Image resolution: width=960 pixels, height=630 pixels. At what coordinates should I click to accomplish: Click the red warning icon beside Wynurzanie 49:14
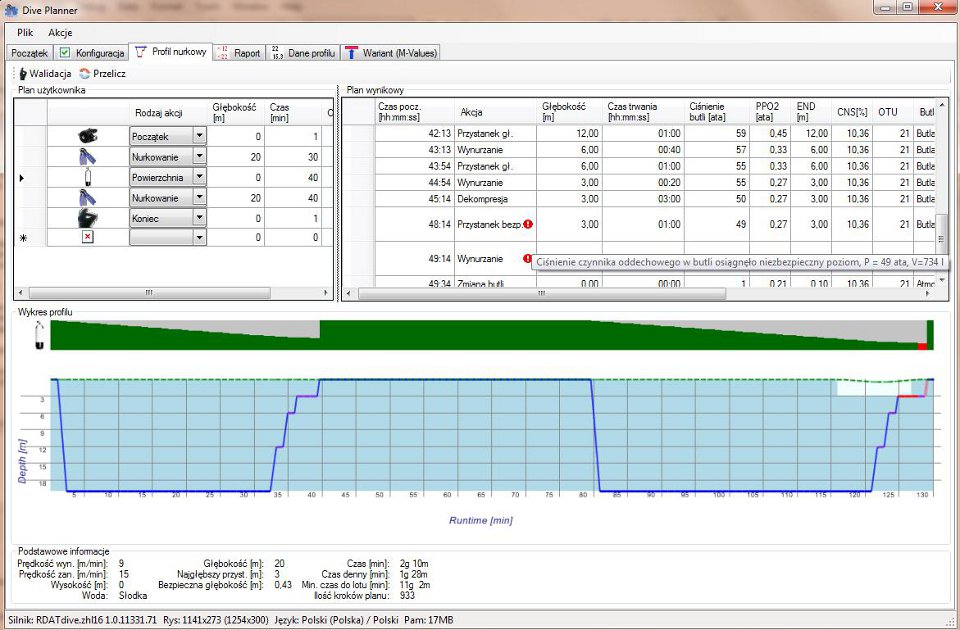coord(528,259)
